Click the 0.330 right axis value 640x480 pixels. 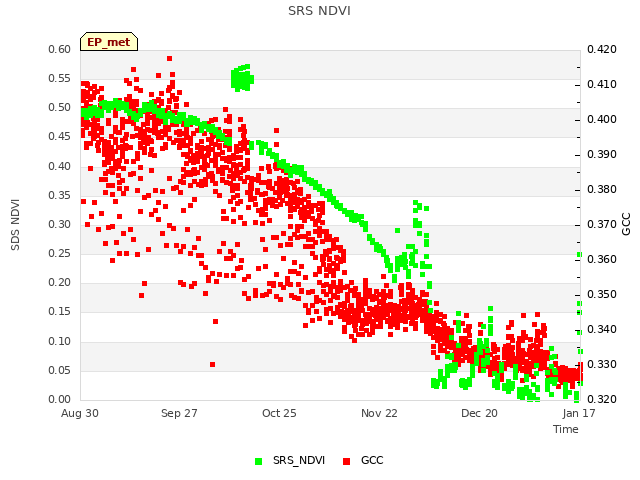coord(602,364)
